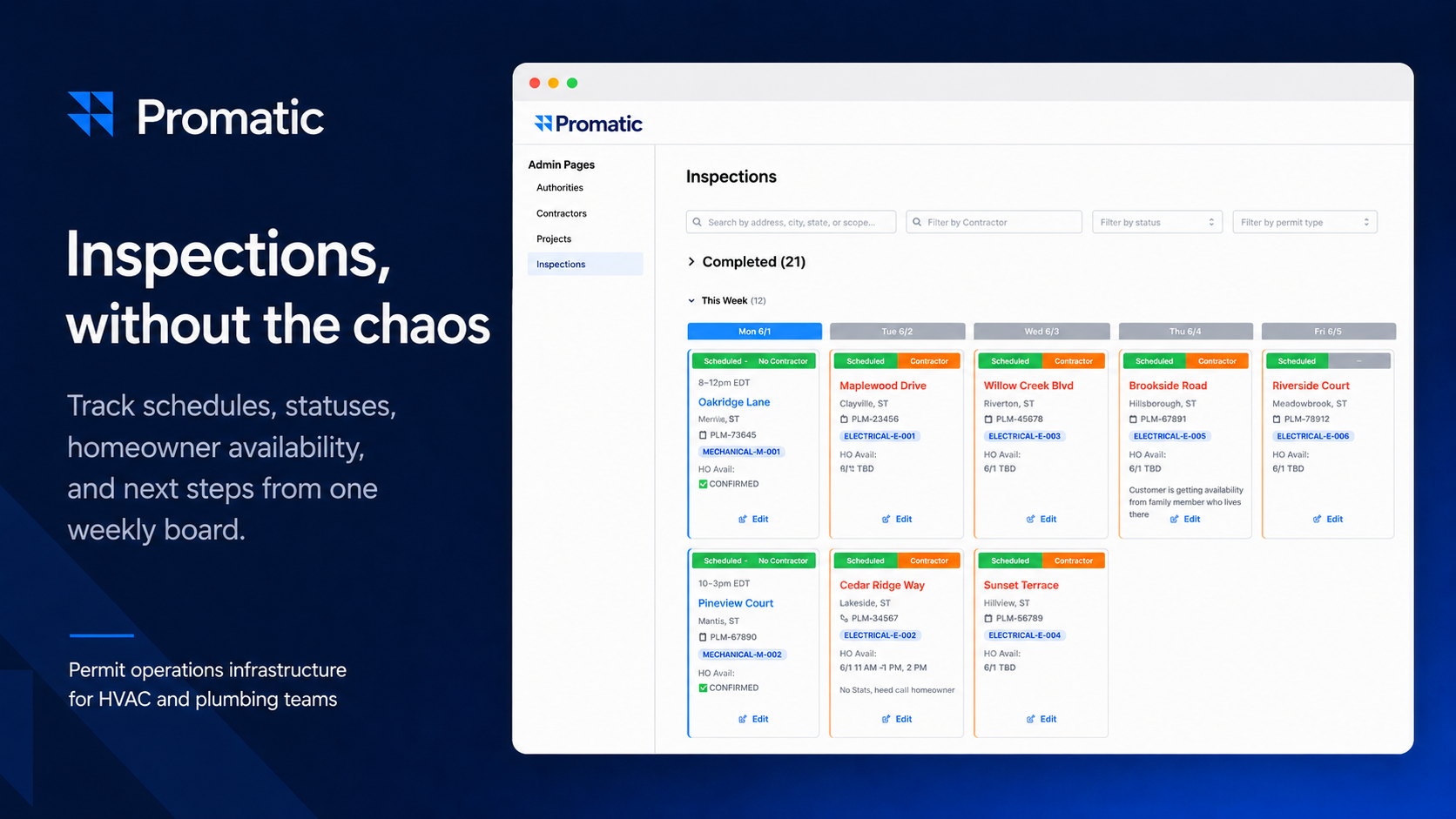Click the Contractor badge on Maplewood Drive card
The height and width of the screenshot is (819, 1456).
click(929, 361)
